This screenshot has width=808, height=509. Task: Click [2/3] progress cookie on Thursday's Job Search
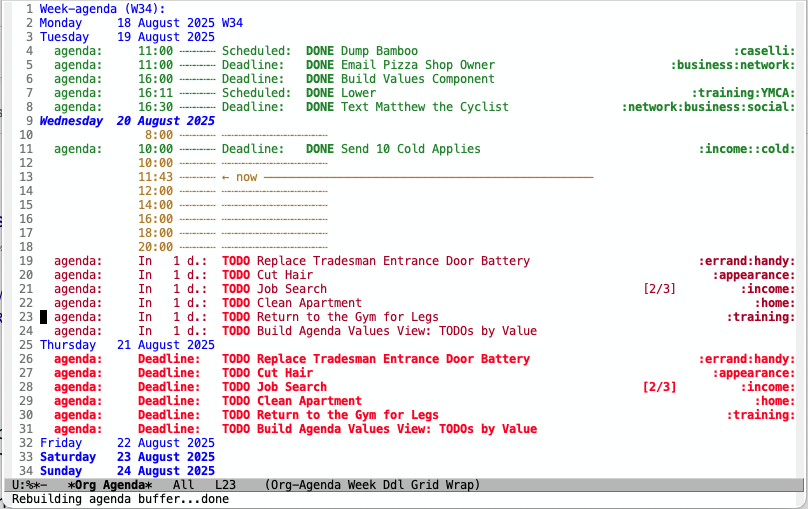(660, 387)
